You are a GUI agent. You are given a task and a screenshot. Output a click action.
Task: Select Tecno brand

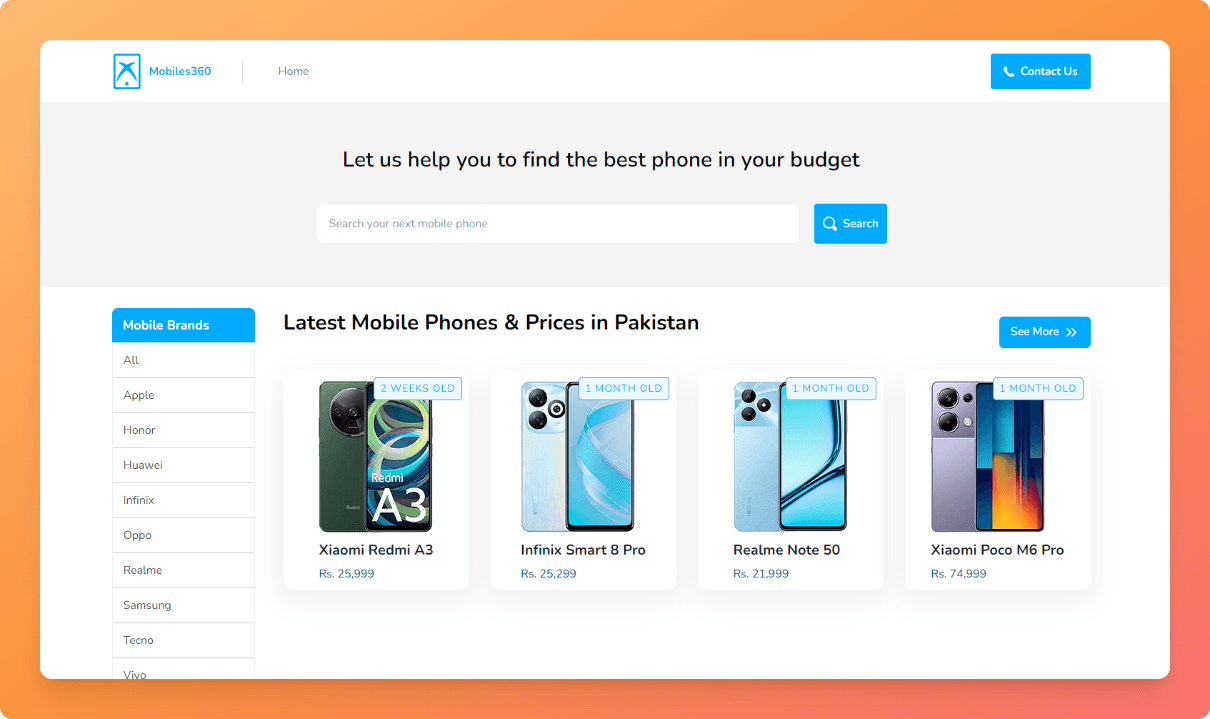183,640
